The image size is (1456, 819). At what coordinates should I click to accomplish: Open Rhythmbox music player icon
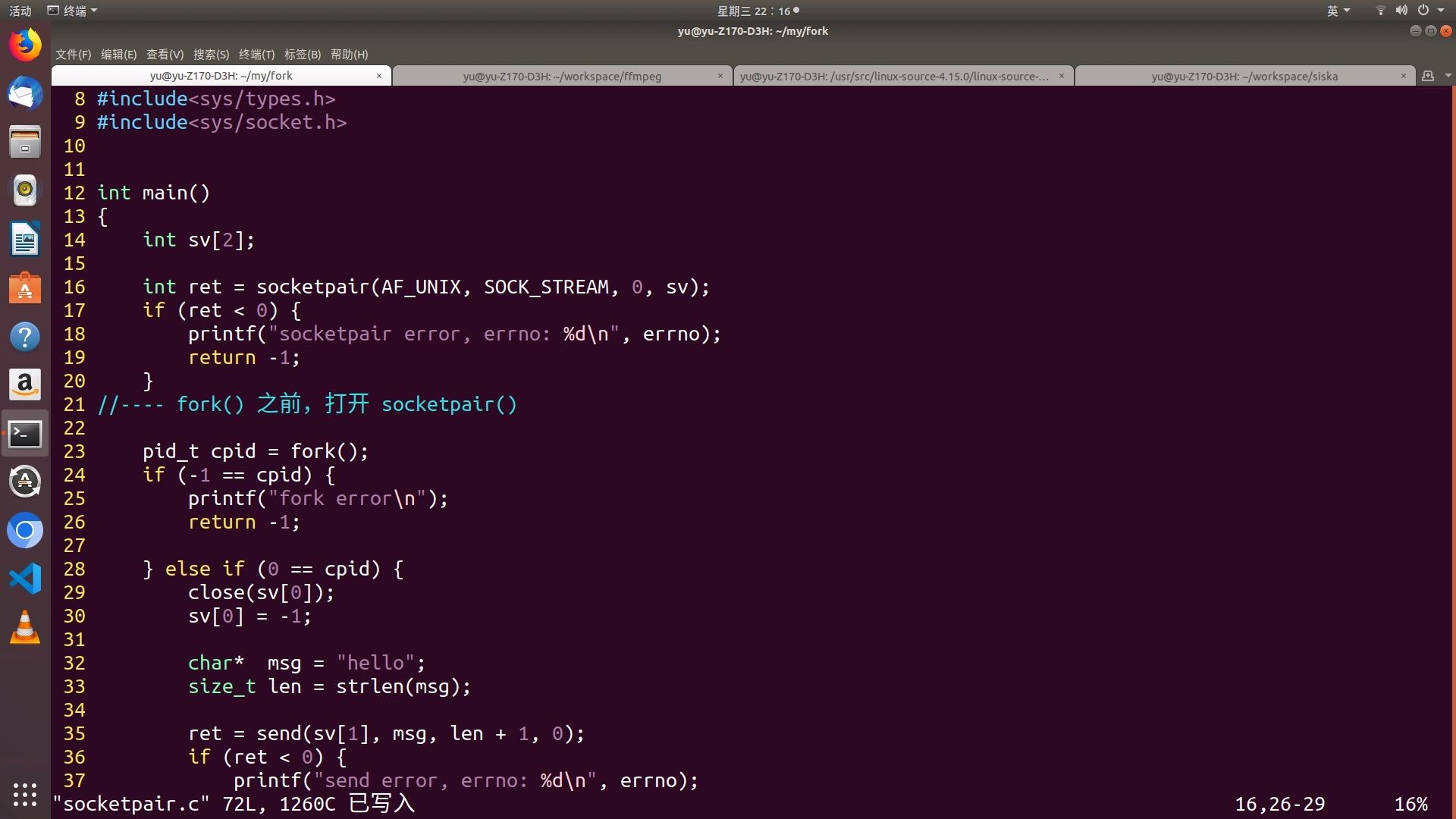pyautogui.click(x=25, y=190)
